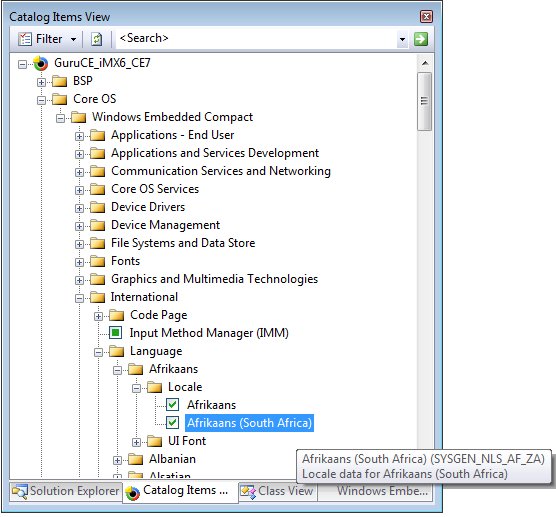
Task: Collapse the Language node
Action: [99, 352]
